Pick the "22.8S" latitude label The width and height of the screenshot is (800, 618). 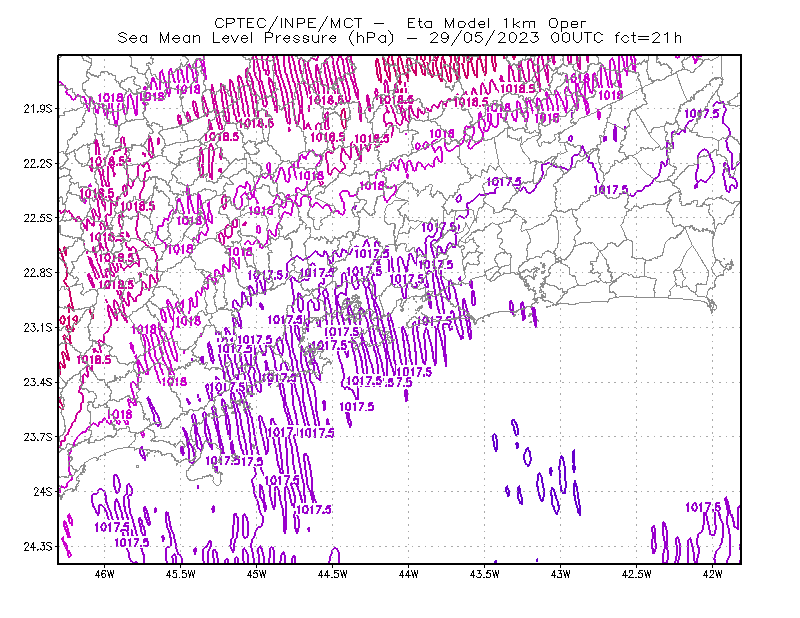(38, 273)
